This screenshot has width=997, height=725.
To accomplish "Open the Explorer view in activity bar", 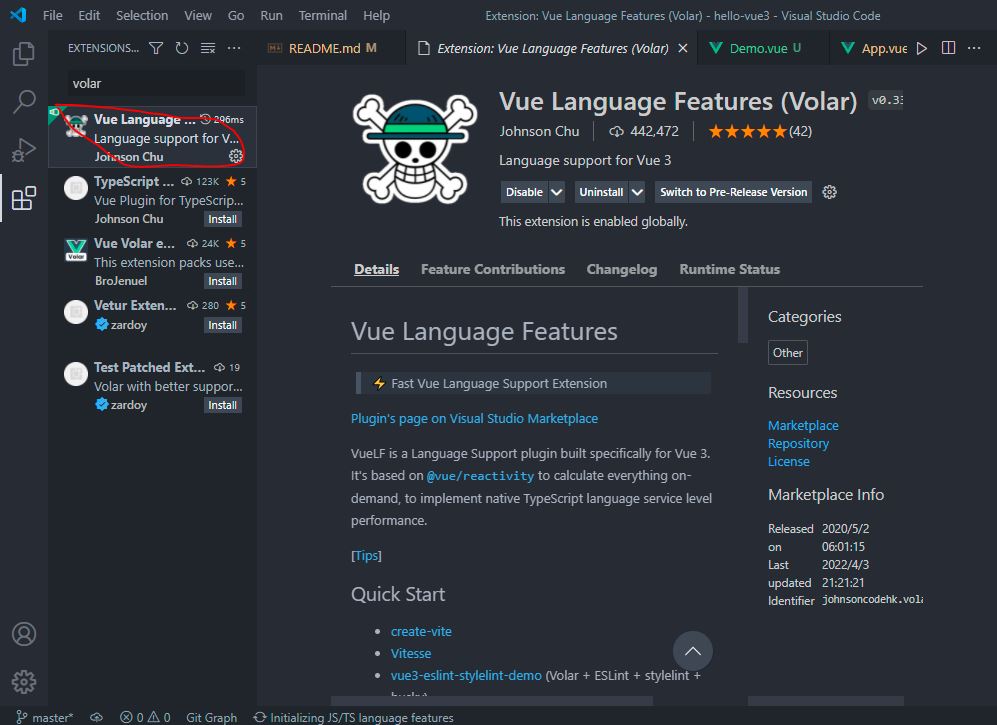I will [24, 54].
